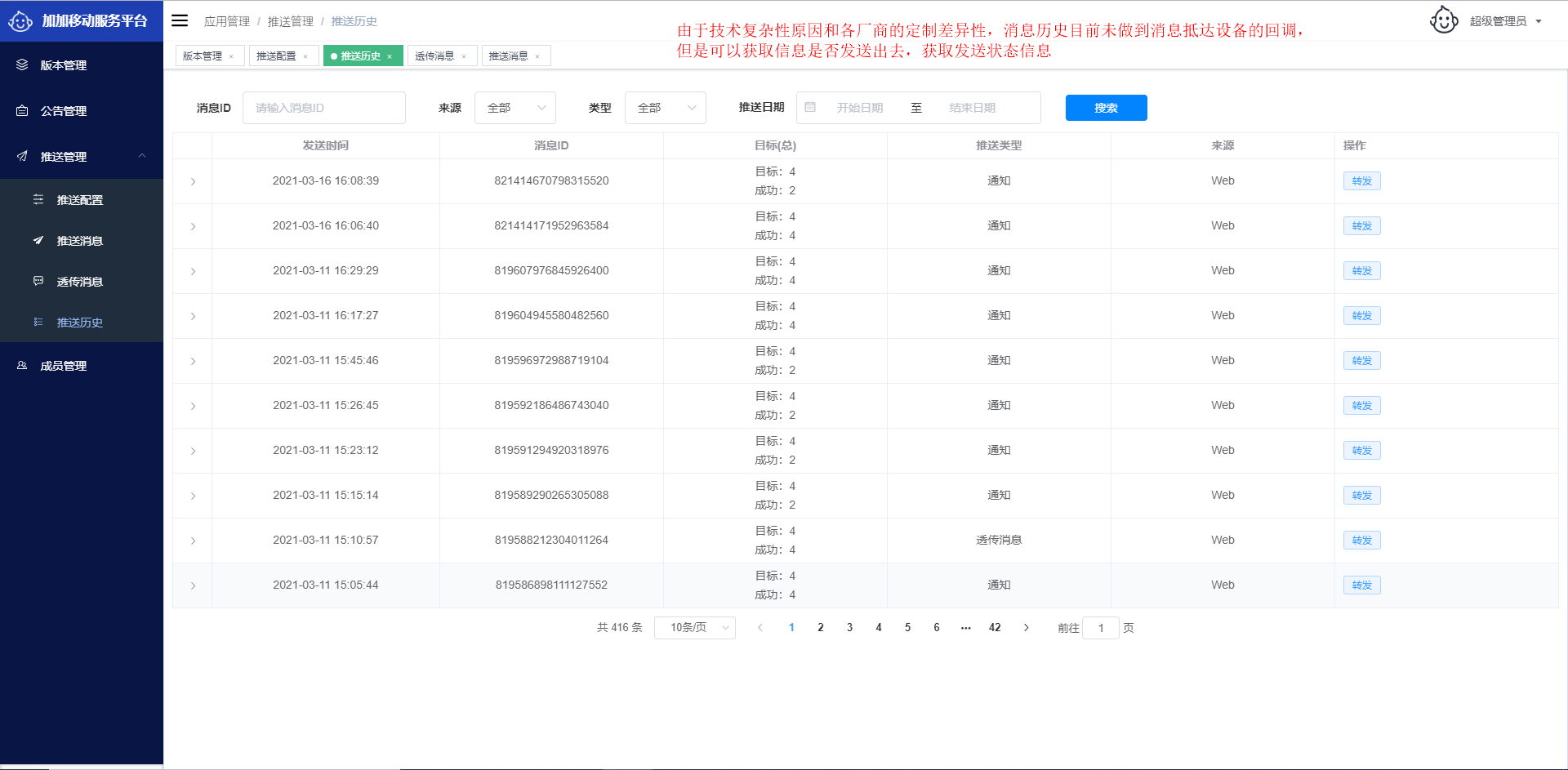Switch to the 透传消息 tab
This screenshot has width=1568, height=770.
pyautogui.click(x=434, y=56)
